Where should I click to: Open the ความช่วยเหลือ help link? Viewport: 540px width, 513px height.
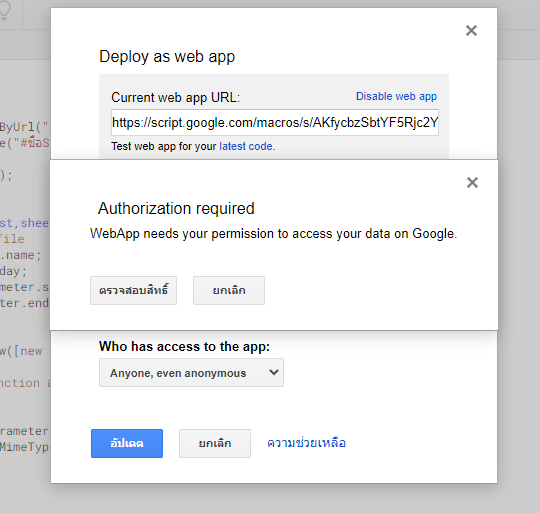pos(306,443)
